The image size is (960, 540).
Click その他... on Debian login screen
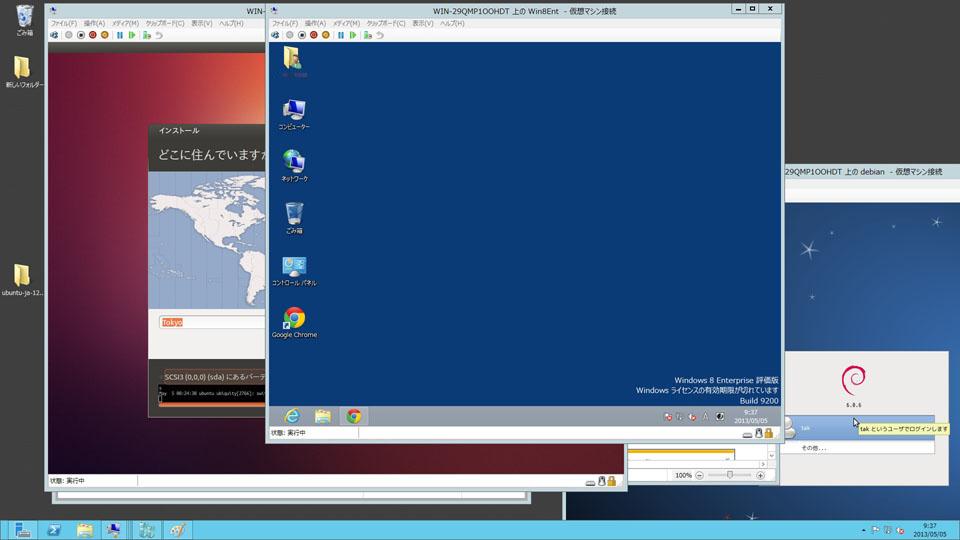814,448
